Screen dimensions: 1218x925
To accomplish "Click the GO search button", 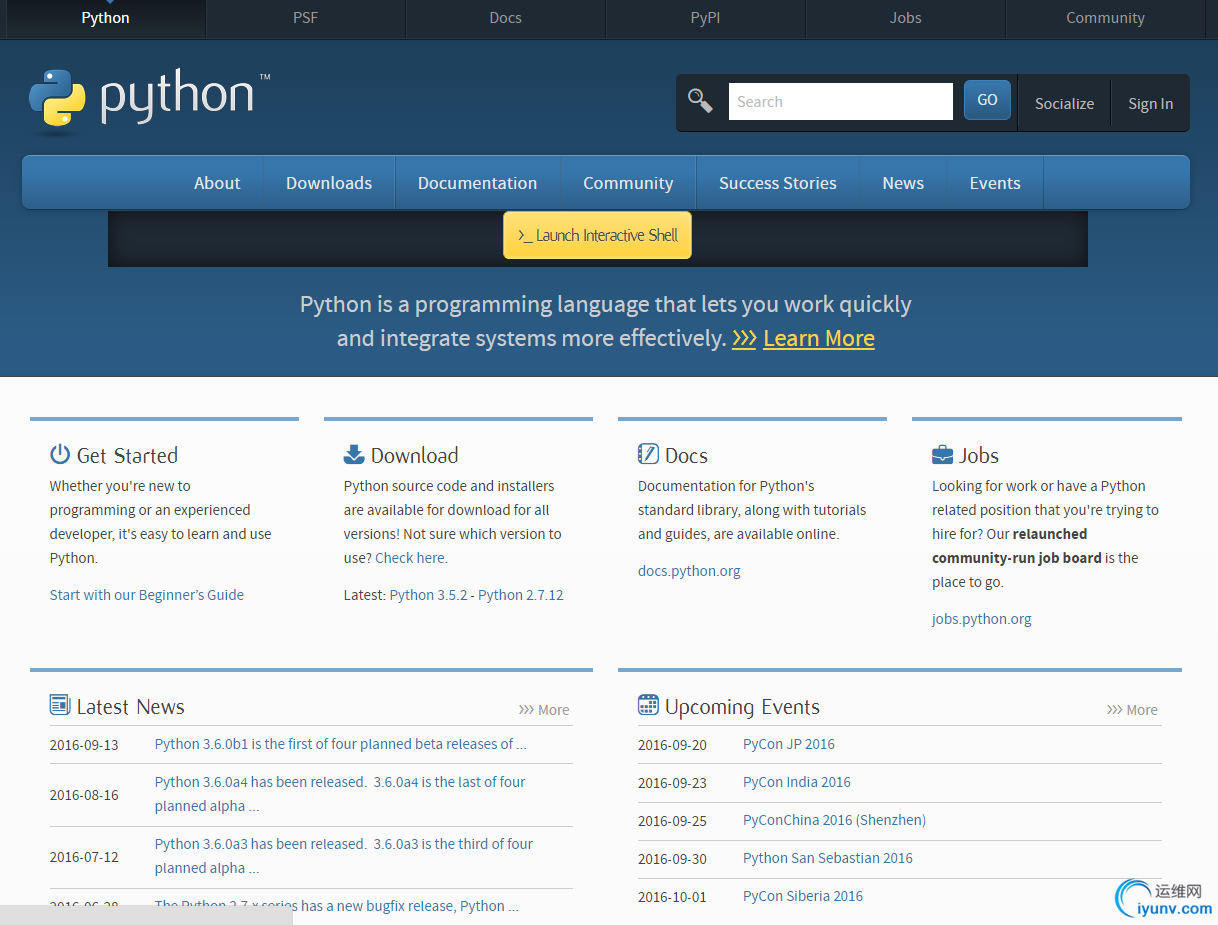I will click(x=987, y=100).
